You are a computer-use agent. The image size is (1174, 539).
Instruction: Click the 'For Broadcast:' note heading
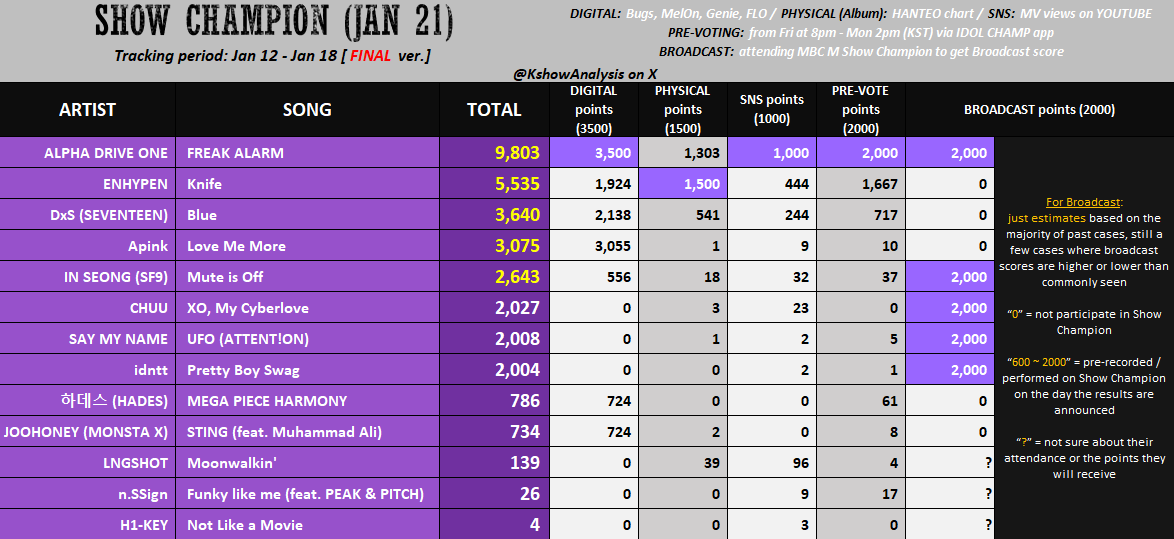(x=1083, y=202)
